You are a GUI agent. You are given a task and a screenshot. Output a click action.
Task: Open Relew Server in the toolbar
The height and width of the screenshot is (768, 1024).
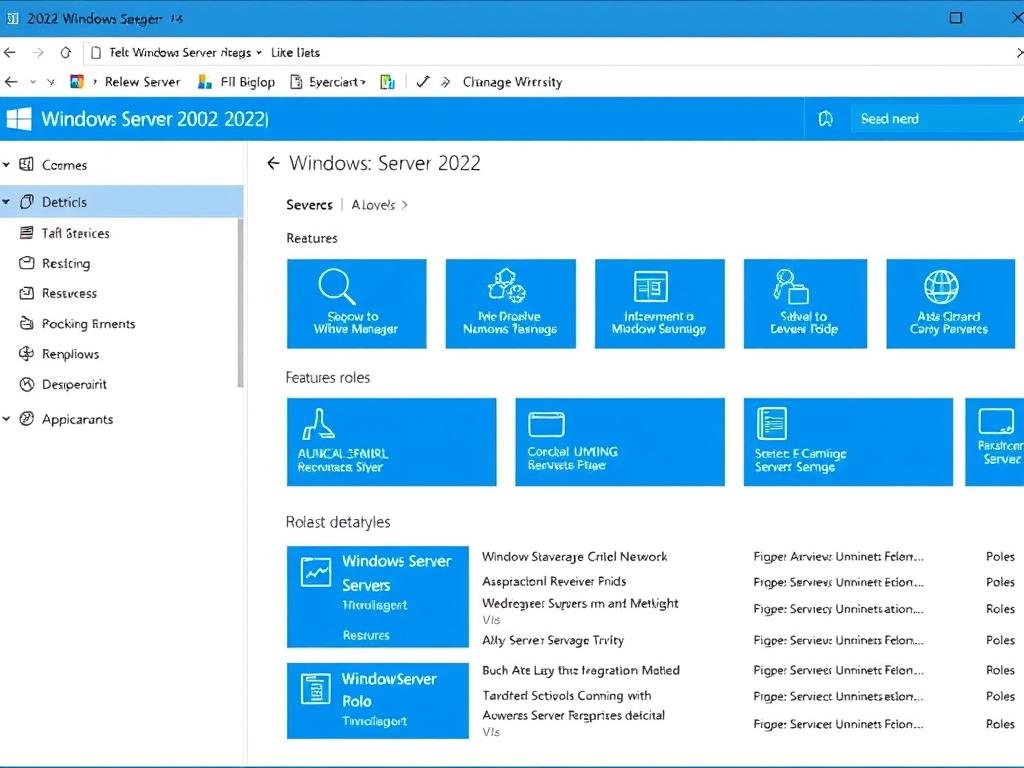142,82
